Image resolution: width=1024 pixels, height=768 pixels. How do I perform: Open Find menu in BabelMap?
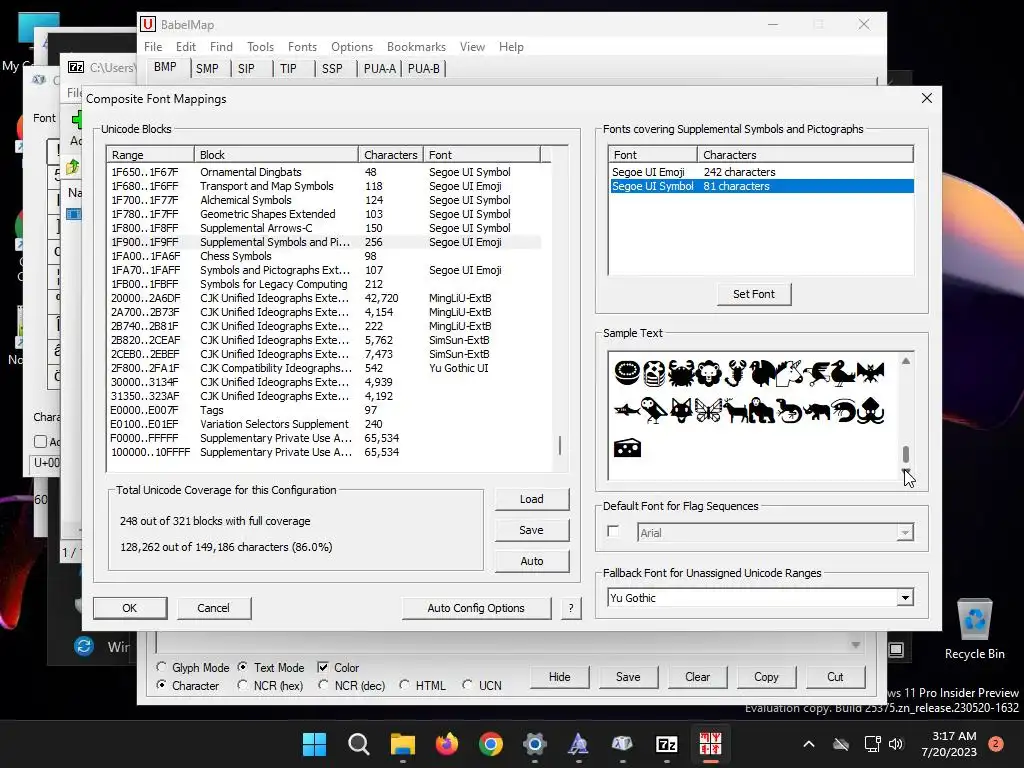tap(221, 47)
